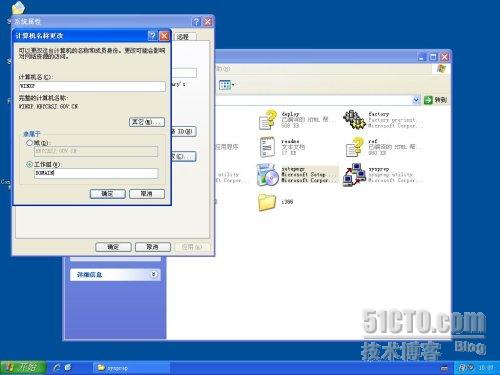Click the sysprep taskbar button

pyautogui.click(x=131, y=368)
